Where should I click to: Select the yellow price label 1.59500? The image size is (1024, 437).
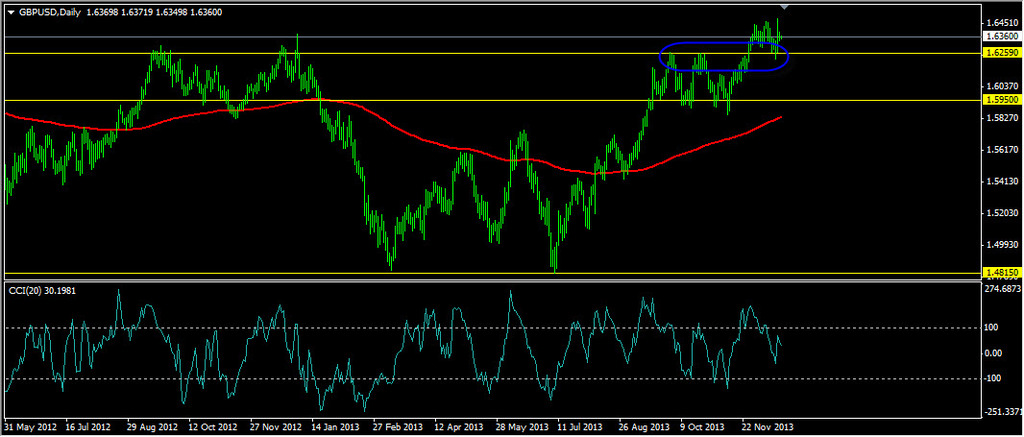pos(1002,101)
